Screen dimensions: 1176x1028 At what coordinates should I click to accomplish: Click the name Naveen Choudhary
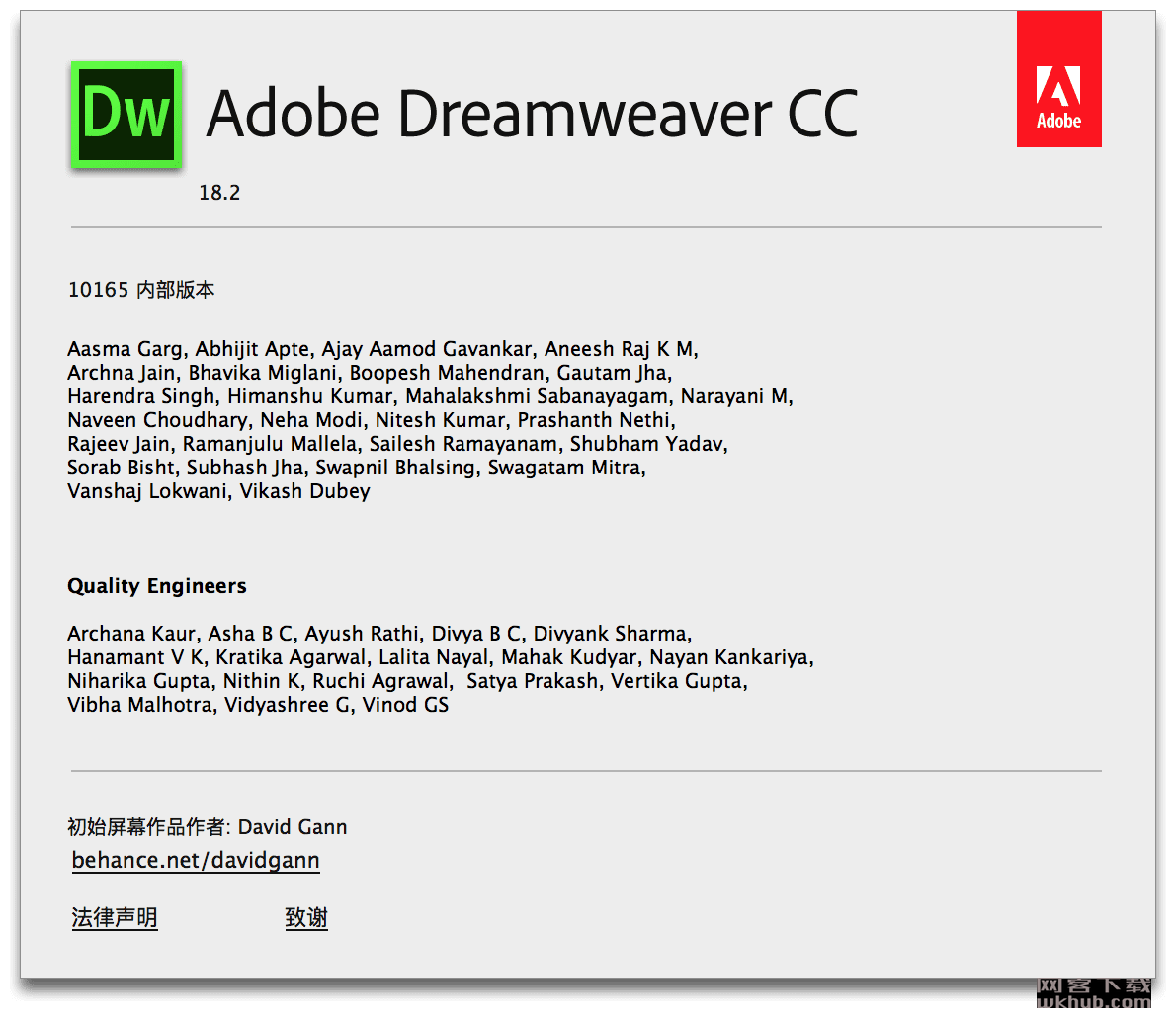pos(157,420)
